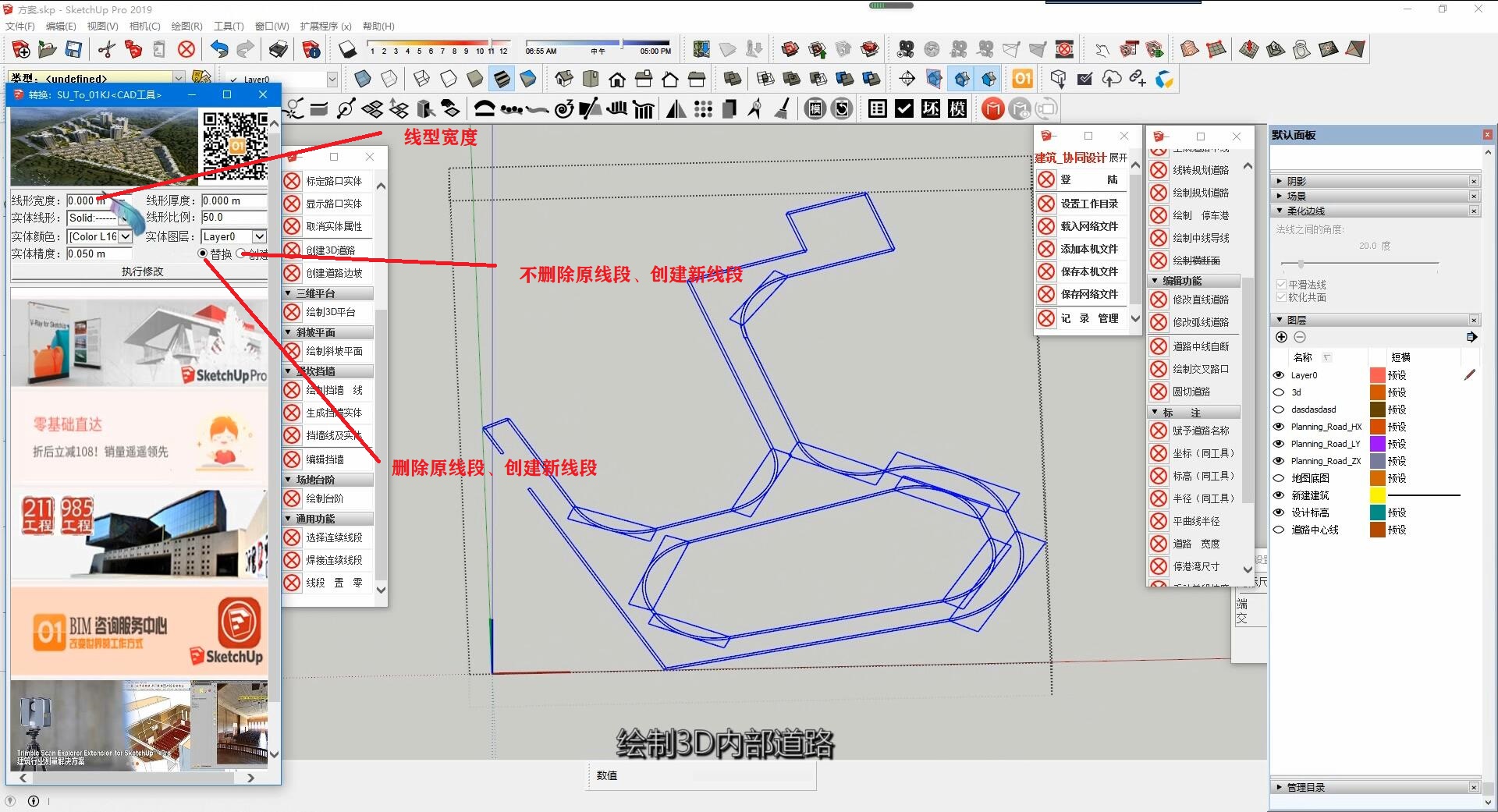
Task: Show the dasdasdasd layer
Action: (1279, 410)
